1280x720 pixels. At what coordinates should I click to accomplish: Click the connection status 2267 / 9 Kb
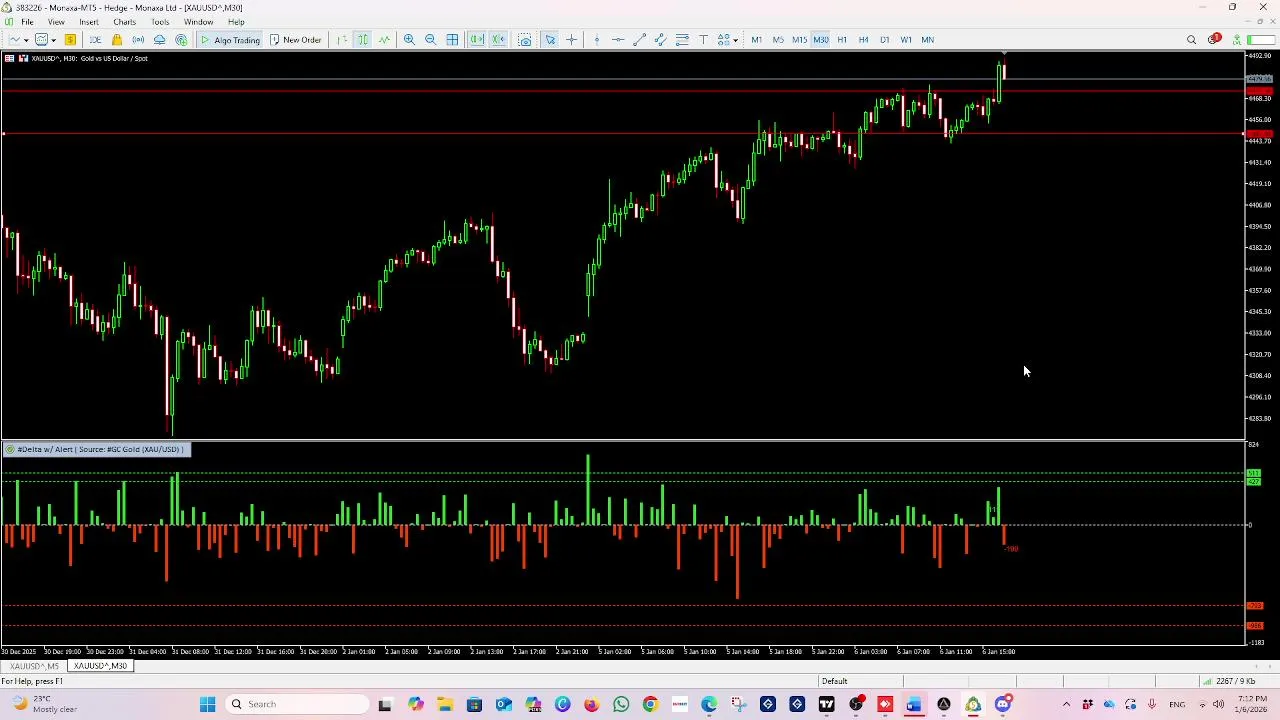(x=1235, y=681)
